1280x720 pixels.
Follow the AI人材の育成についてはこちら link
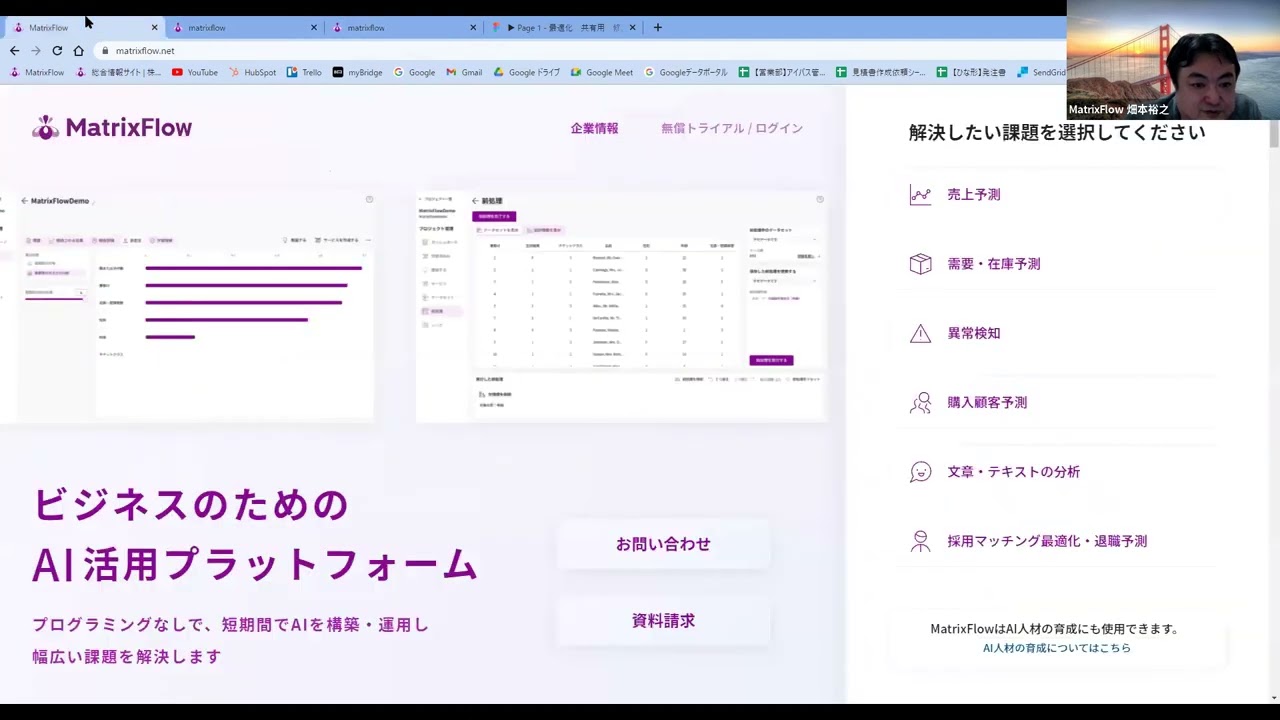pos(1056,648)
